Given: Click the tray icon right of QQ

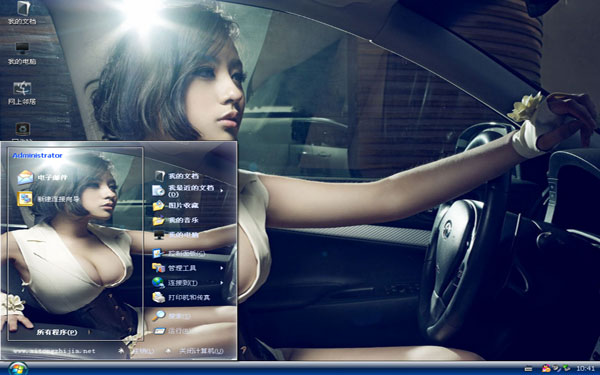Looking at the screenshot, I should [556, 368].
